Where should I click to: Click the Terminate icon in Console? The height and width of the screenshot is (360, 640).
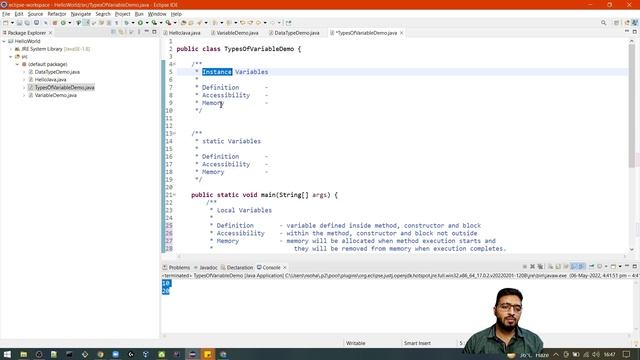click(524, 267)
